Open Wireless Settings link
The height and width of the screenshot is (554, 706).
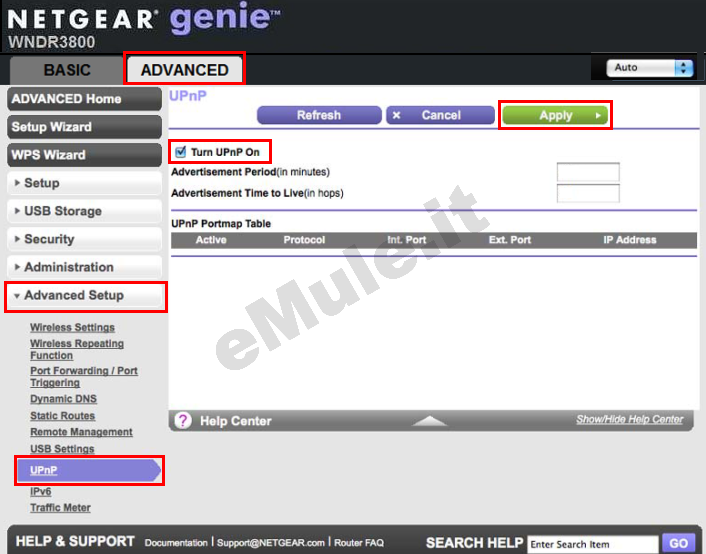pyautogui.click(x=72, y=327)
